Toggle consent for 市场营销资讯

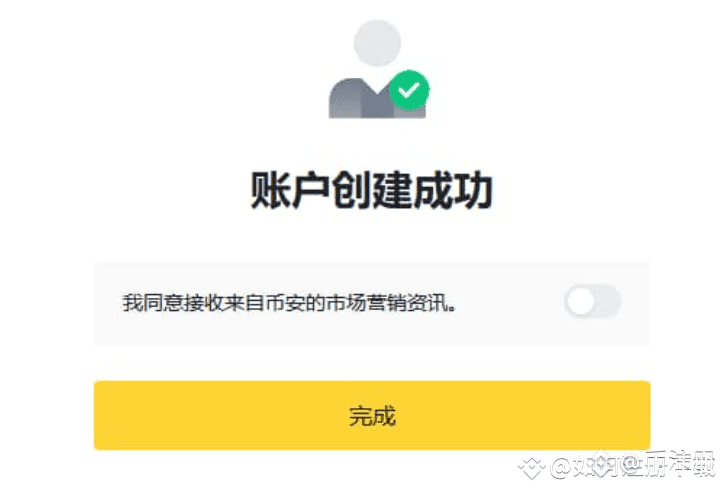point(593,302)
